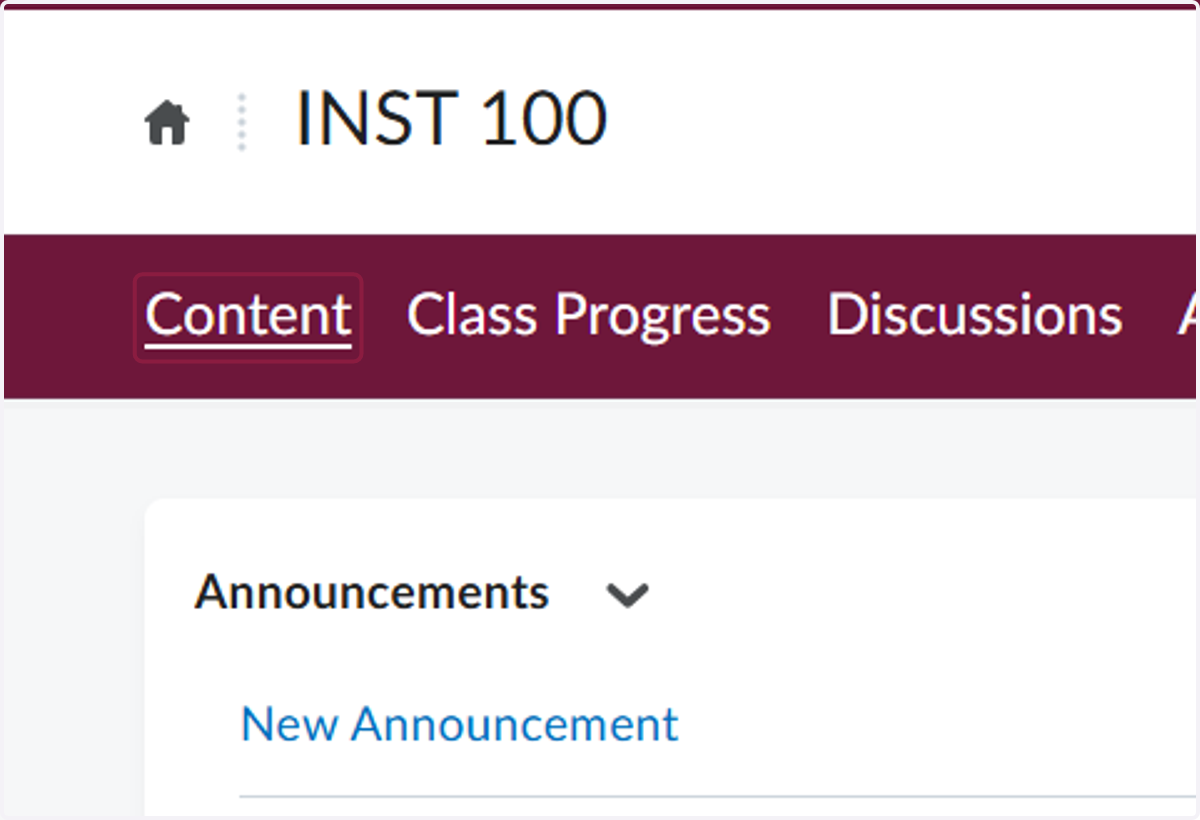Screen dimensions: 1200x820
Task: Create announcement via New Announcement
Action: tap(460, 724)
